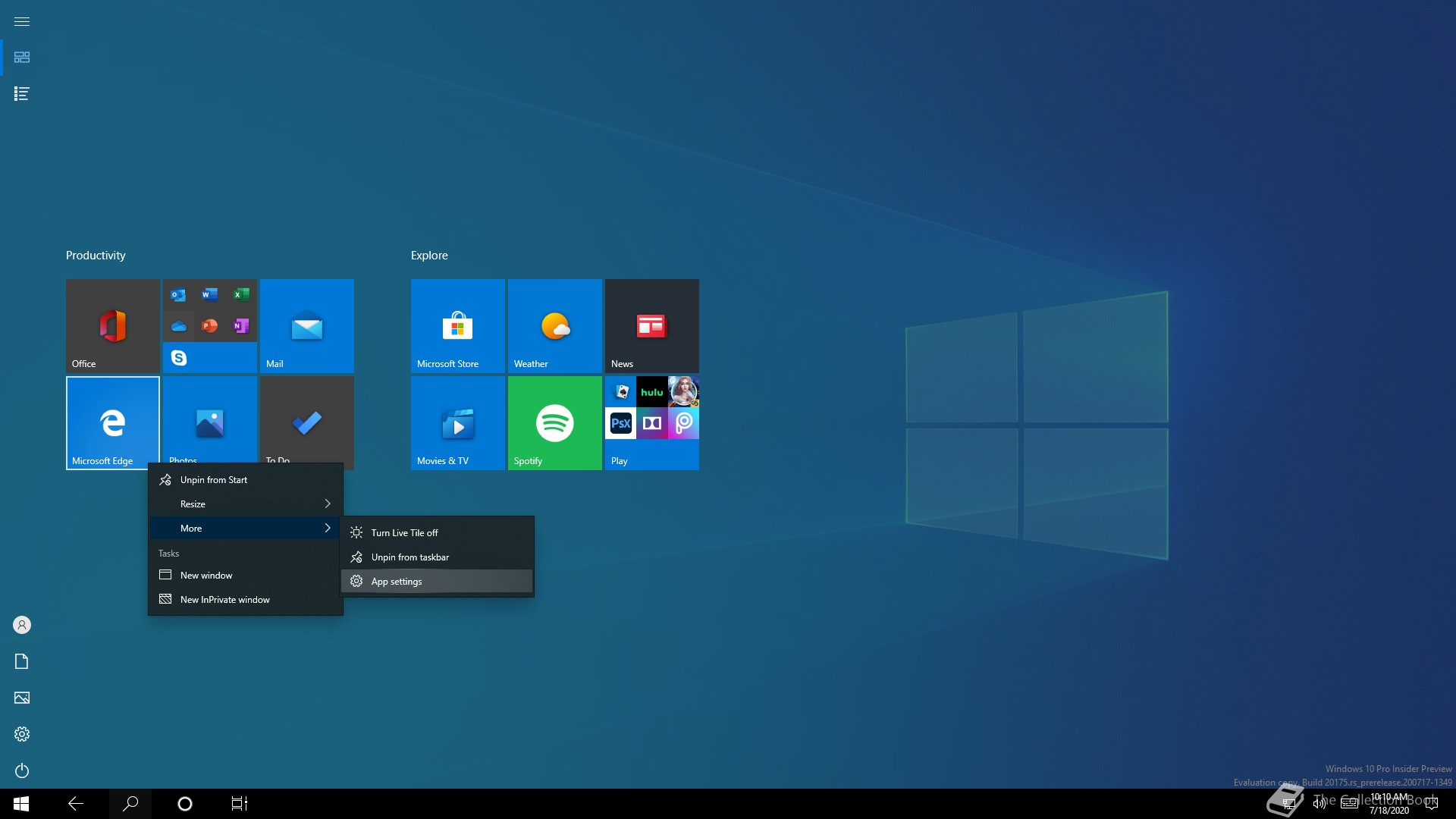Open the Documents folder shortcut

coord(22,661)
